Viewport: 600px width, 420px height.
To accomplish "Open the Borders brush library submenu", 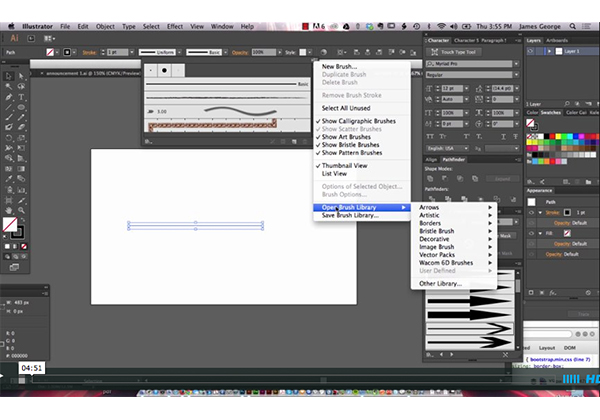I will (454, 223).
